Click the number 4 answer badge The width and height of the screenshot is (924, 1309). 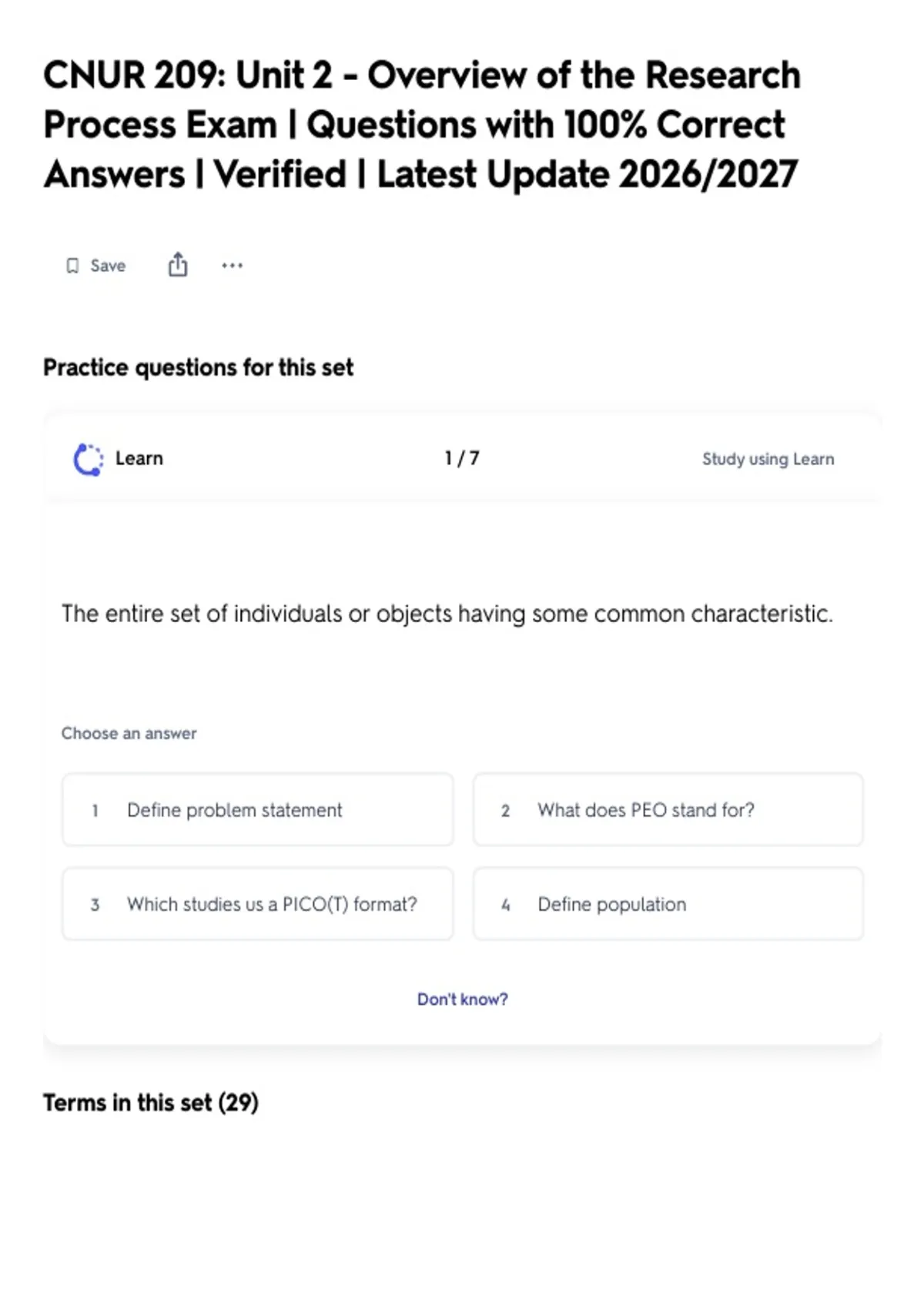(x=505, y=905)
